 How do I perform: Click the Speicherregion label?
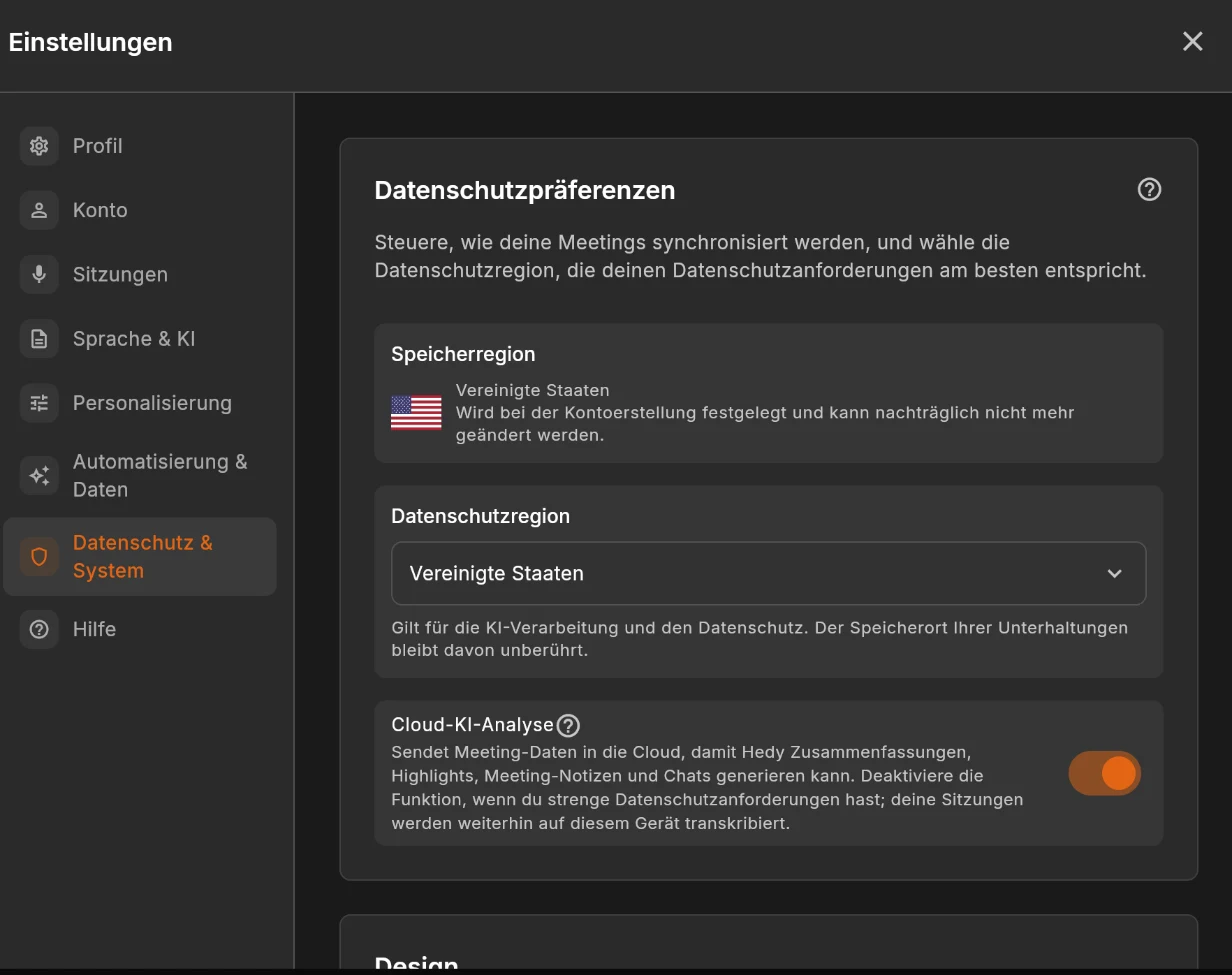tap(463, 354)
